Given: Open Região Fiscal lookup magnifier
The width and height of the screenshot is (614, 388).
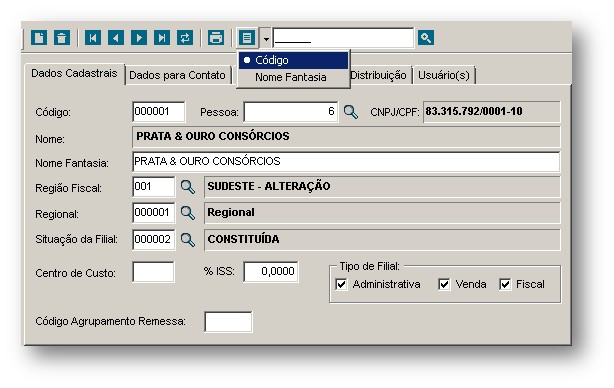Looking at the screenshot, I should 188,187.
